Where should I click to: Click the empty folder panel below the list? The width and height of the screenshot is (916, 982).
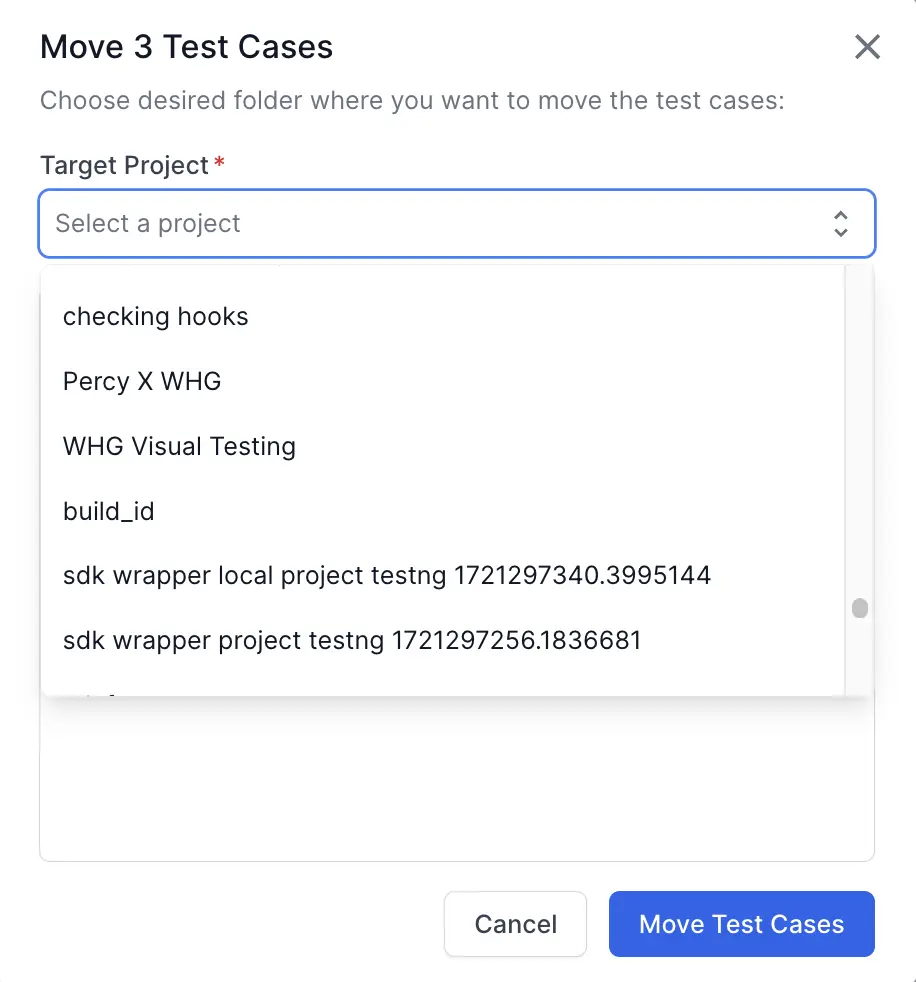(x=456, y=780)
